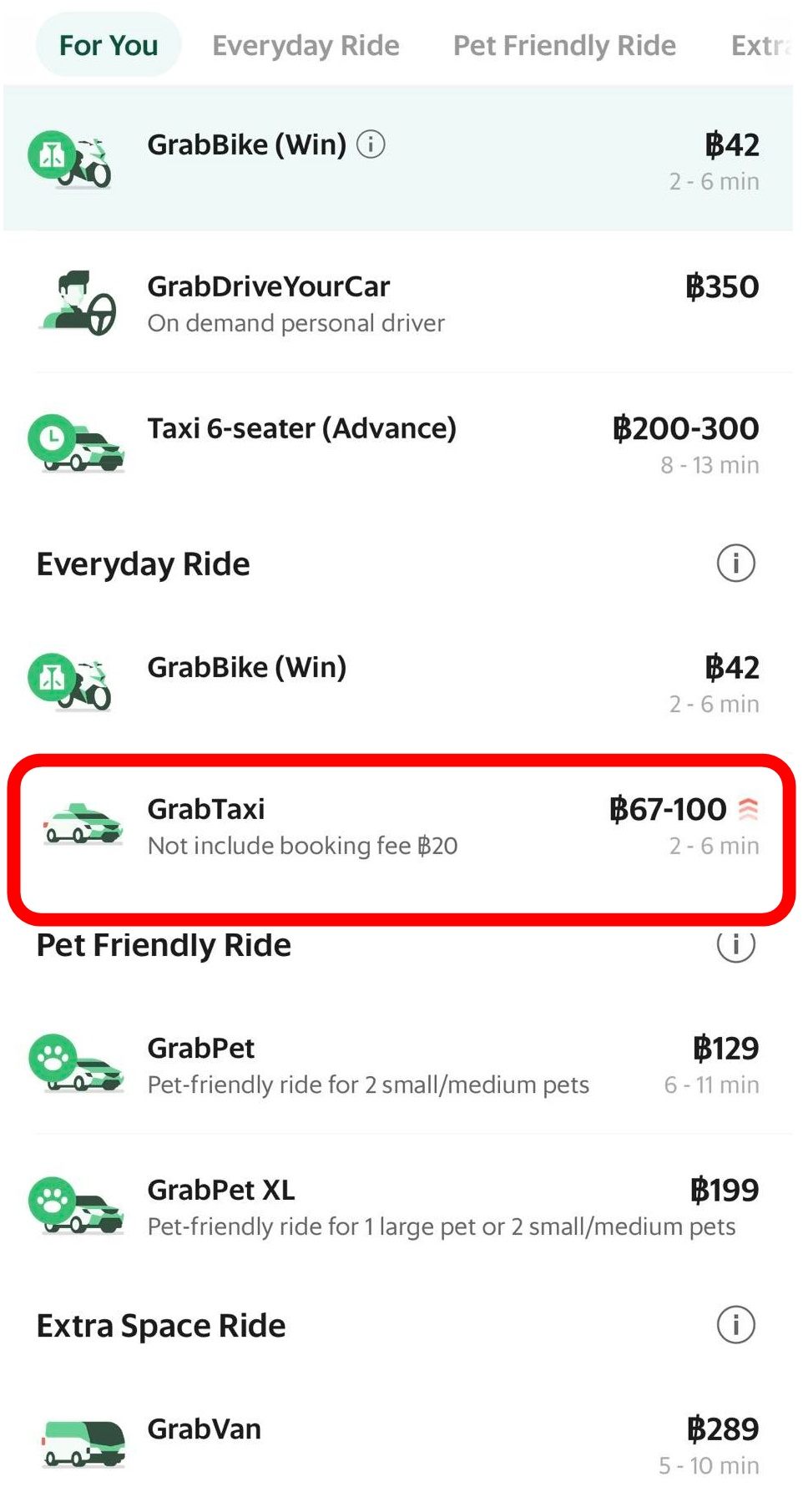Viewport: 803px width, 1512px height.
Task: Tap GrabPet XL paw icon
Action: point(77,1206)
